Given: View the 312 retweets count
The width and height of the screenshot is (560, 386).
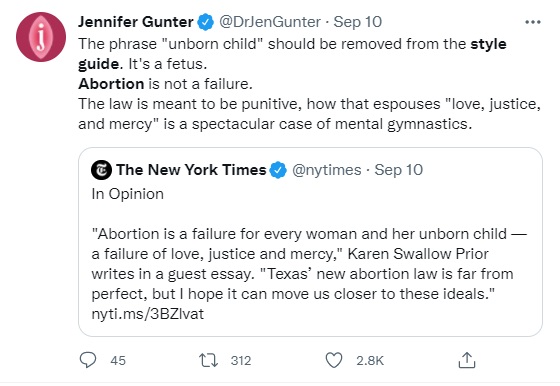Looking at the screenshot, I should pos(241,360).
